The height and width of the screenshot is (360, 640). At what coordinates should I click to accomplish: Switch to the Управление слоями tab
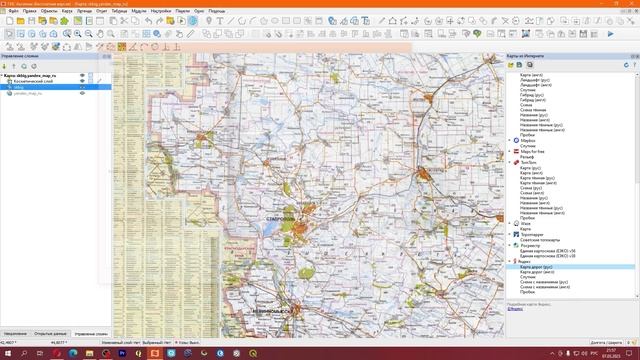tap(91, 334)
